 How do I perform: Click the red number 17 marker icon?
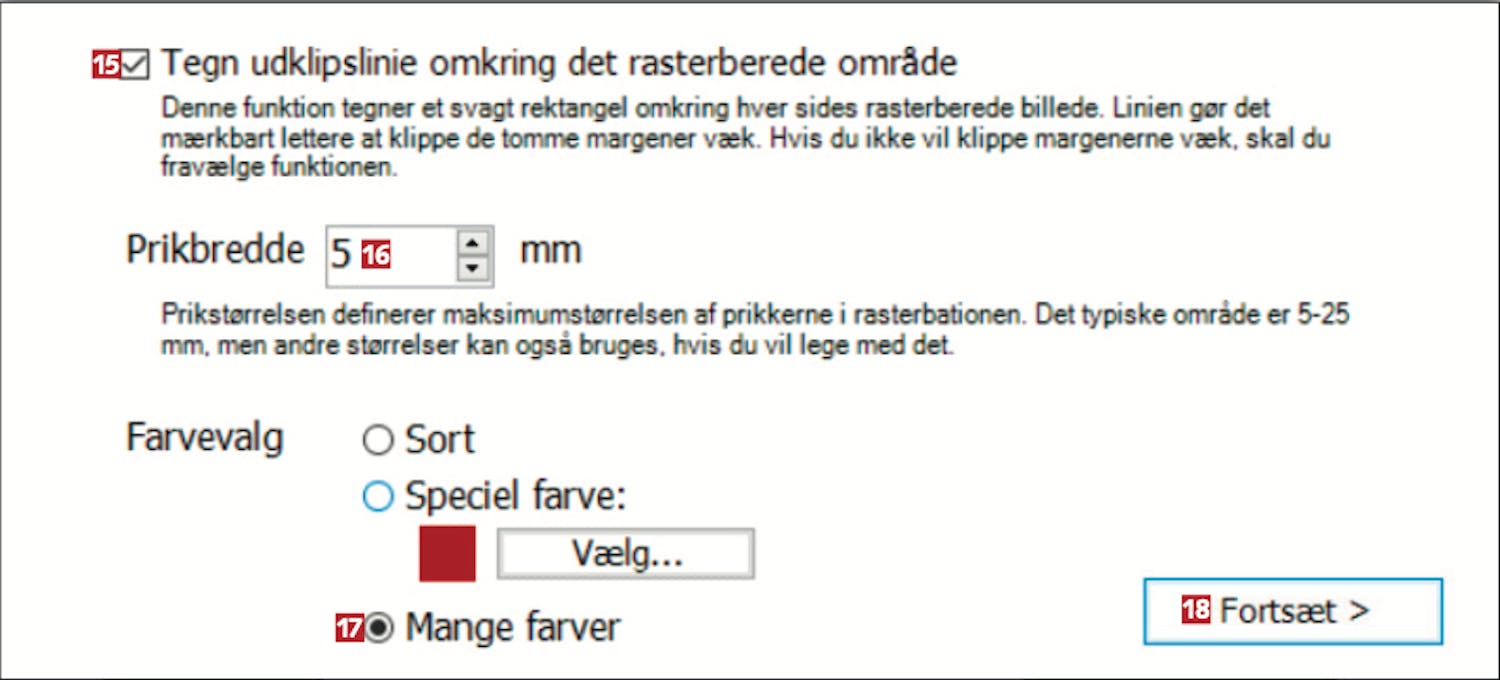tap(349, 628)
